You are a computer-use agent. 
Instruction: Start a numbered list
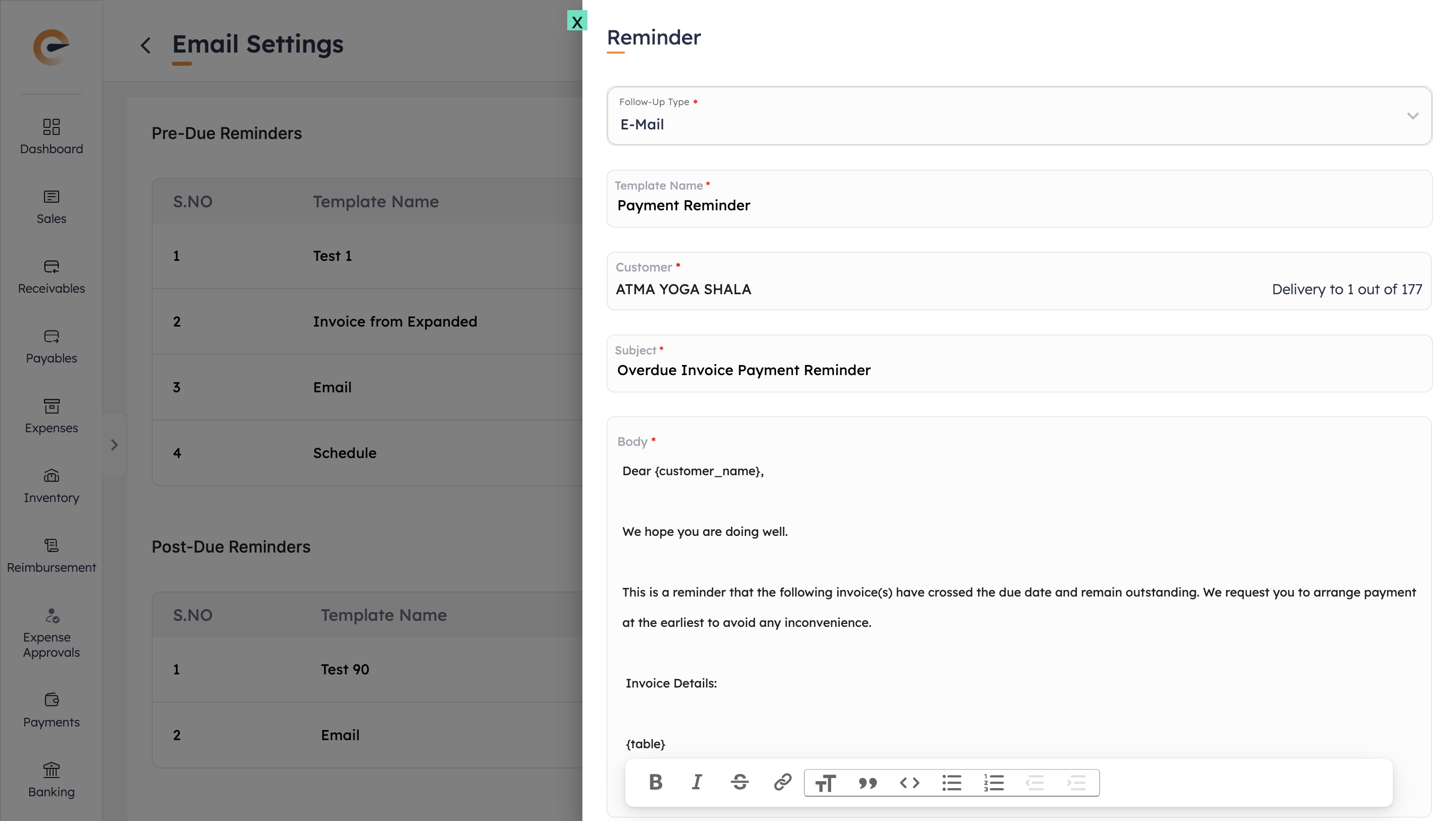coord(993,783)
